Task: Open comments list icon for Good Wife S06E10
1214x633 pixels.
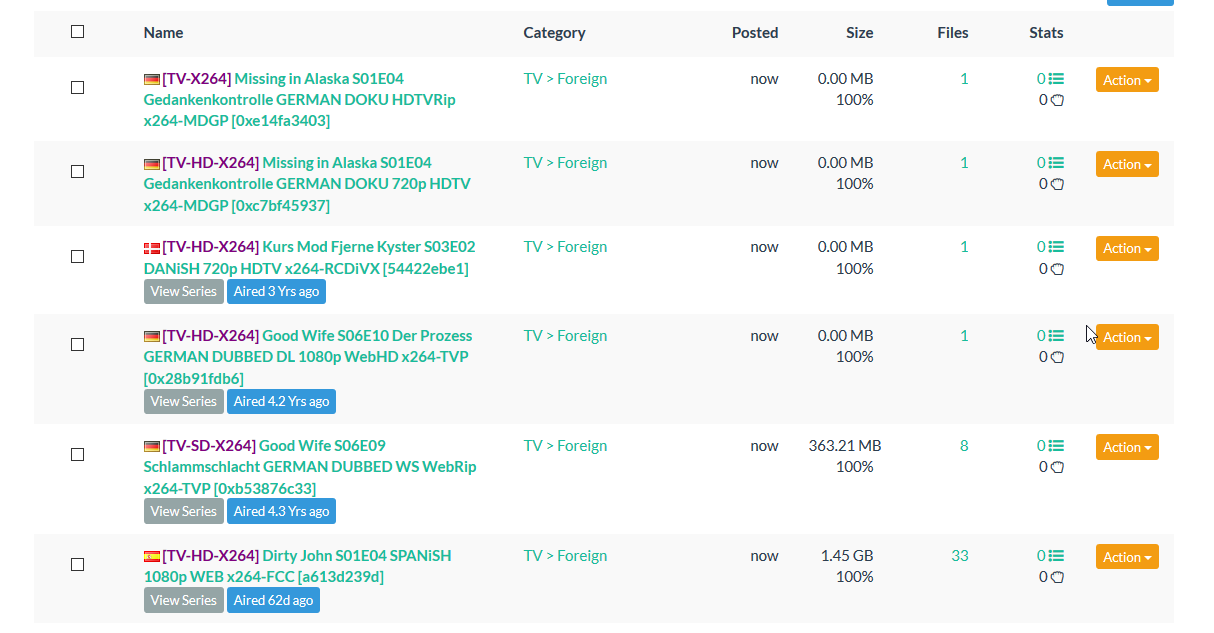Action: [1057, 336]
